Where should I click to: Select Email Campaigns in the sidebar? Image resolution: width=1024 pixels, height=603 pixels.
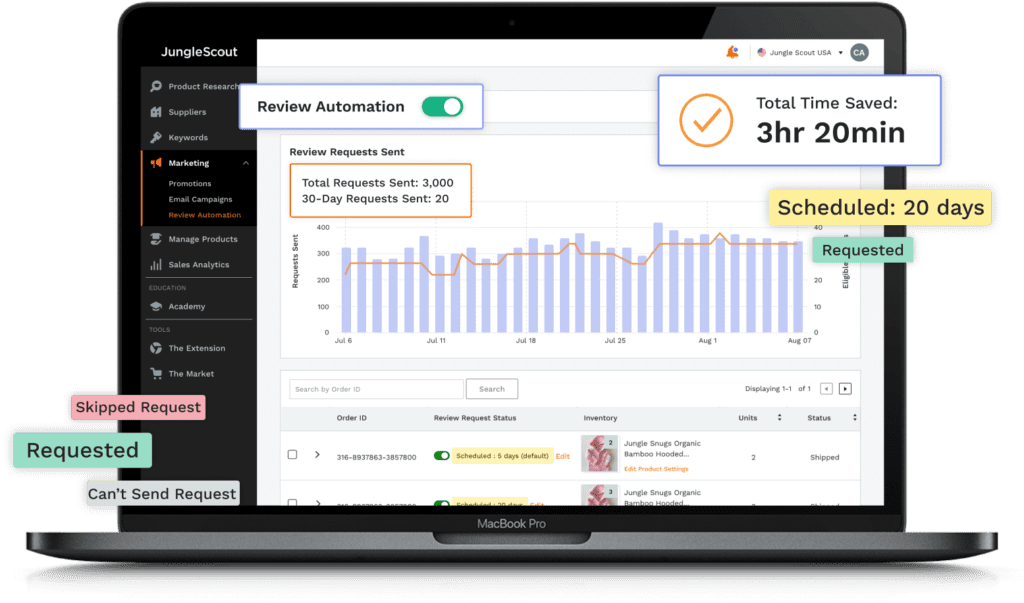click(x=200, y=199)
